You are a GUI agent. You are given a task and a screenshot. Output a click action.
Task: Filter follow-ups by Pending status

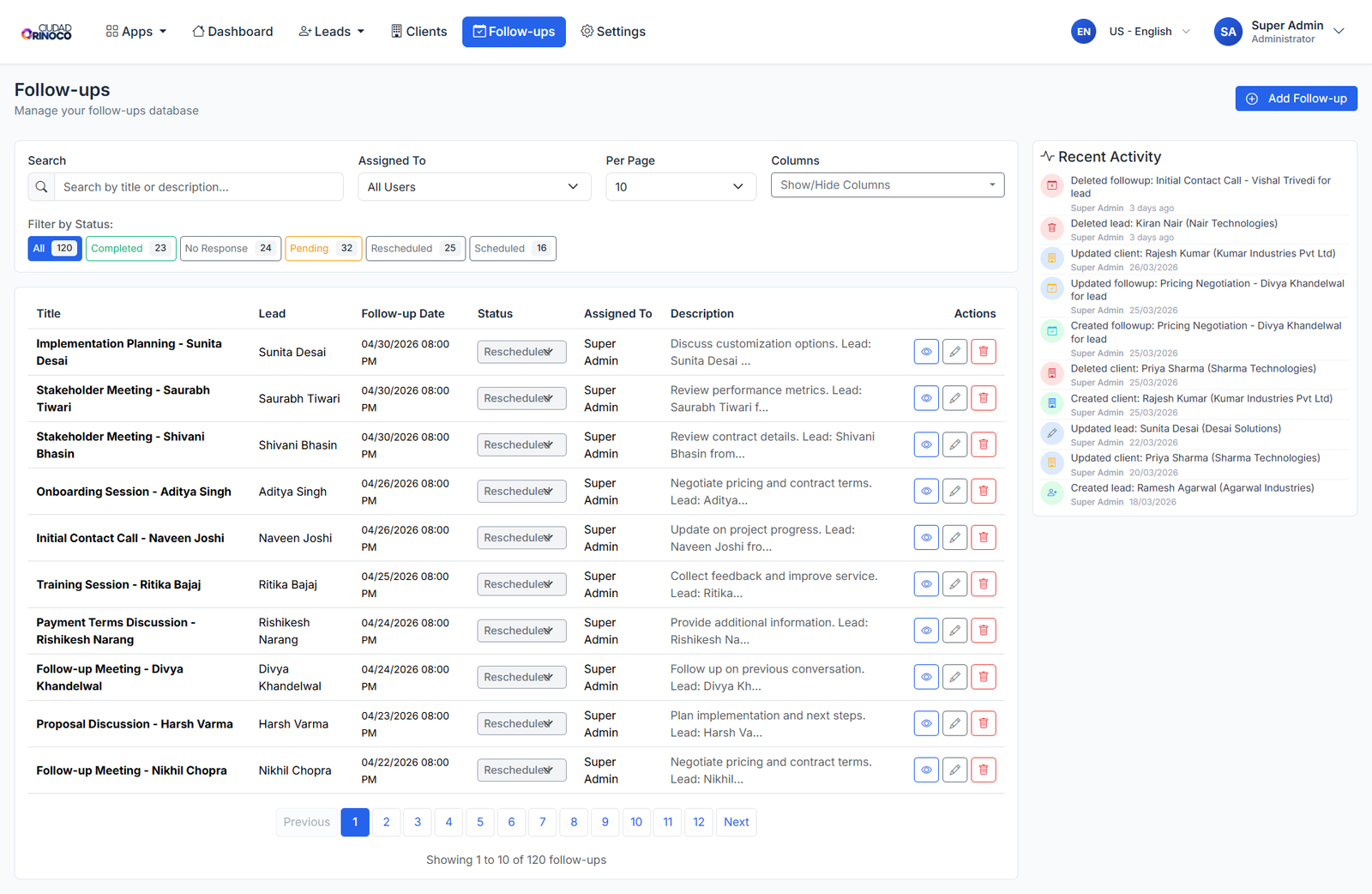(322, 249)
